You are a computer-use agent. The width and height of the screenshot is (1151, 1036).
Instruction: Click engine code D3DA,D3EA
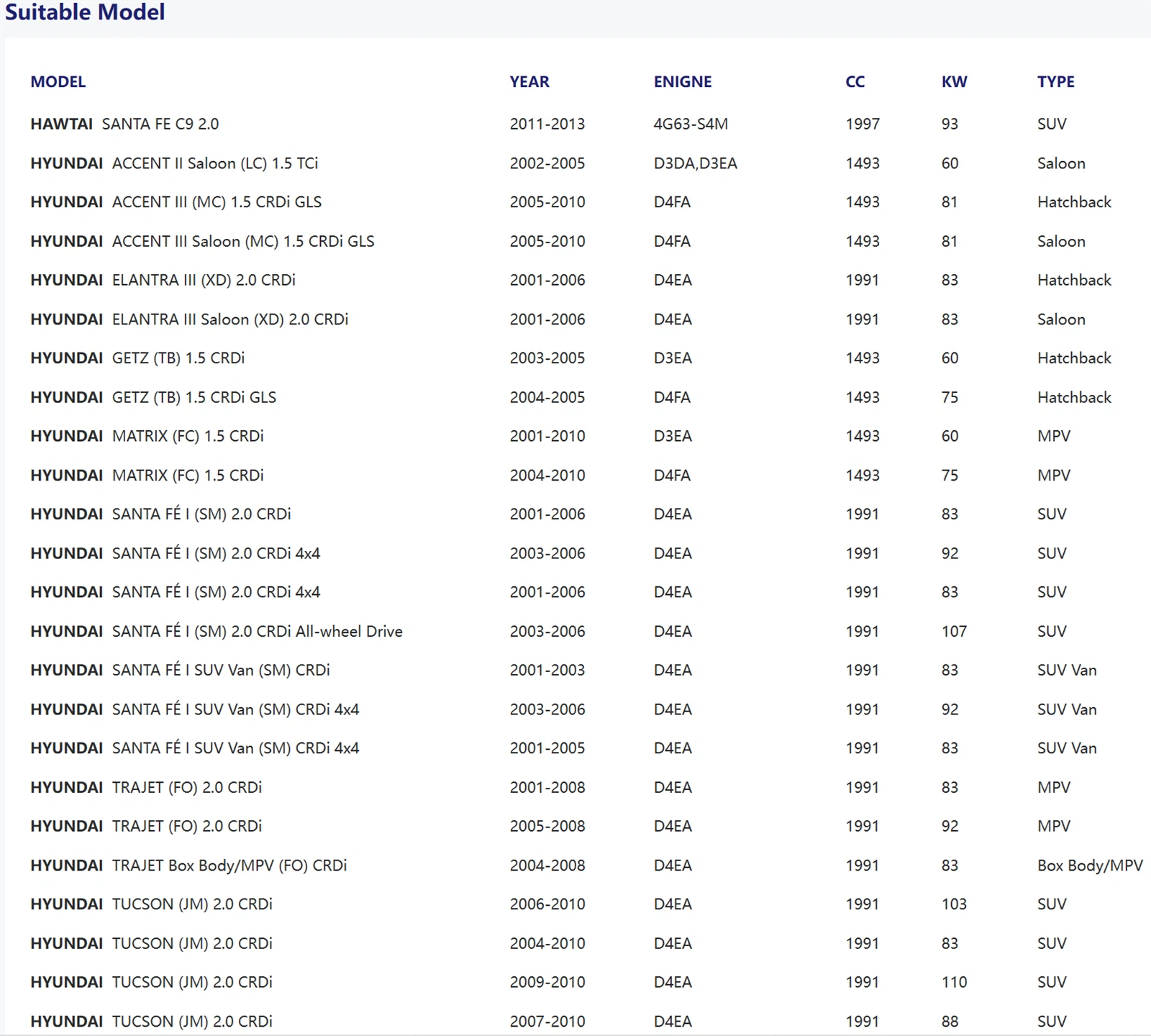pyautogui.click(x=696, y=163)
